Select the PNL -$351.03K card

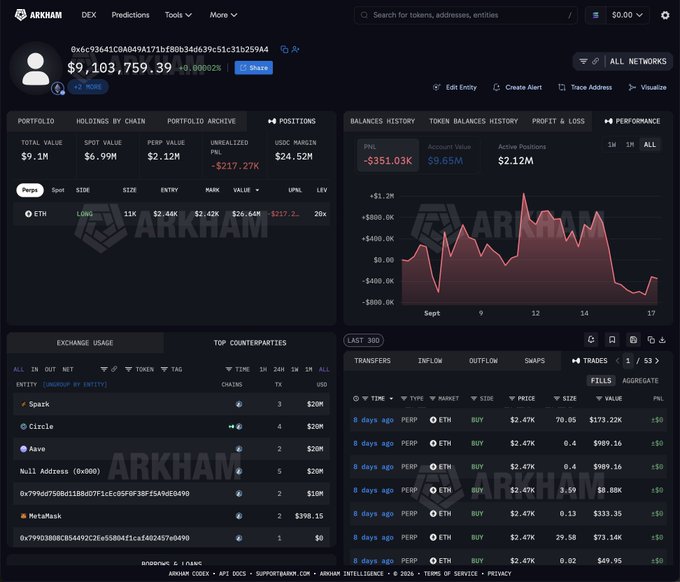click(388, 155)
